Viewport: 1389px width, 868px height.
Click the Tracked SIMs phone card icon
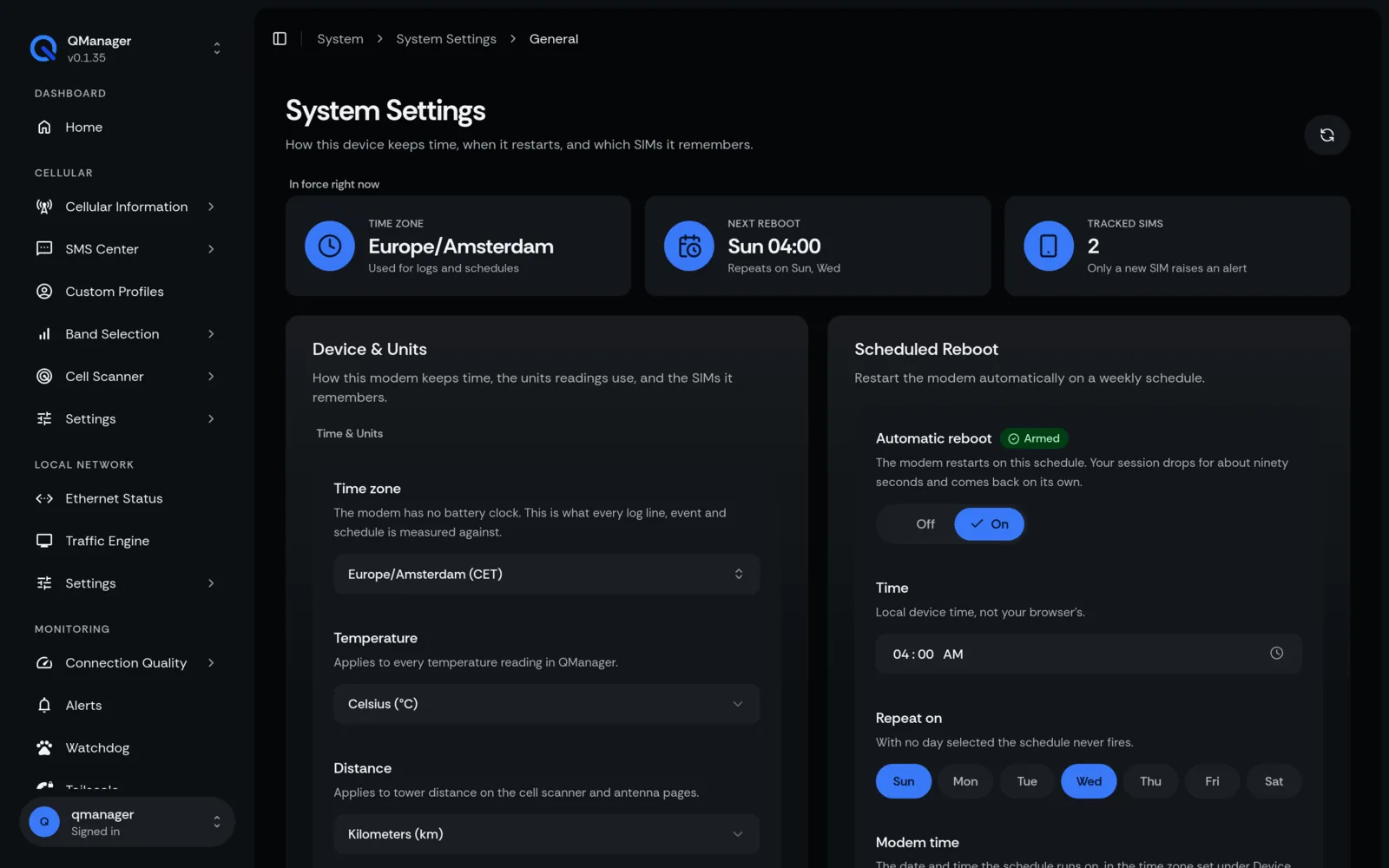pyautogui.click(x=1049, y=246)
